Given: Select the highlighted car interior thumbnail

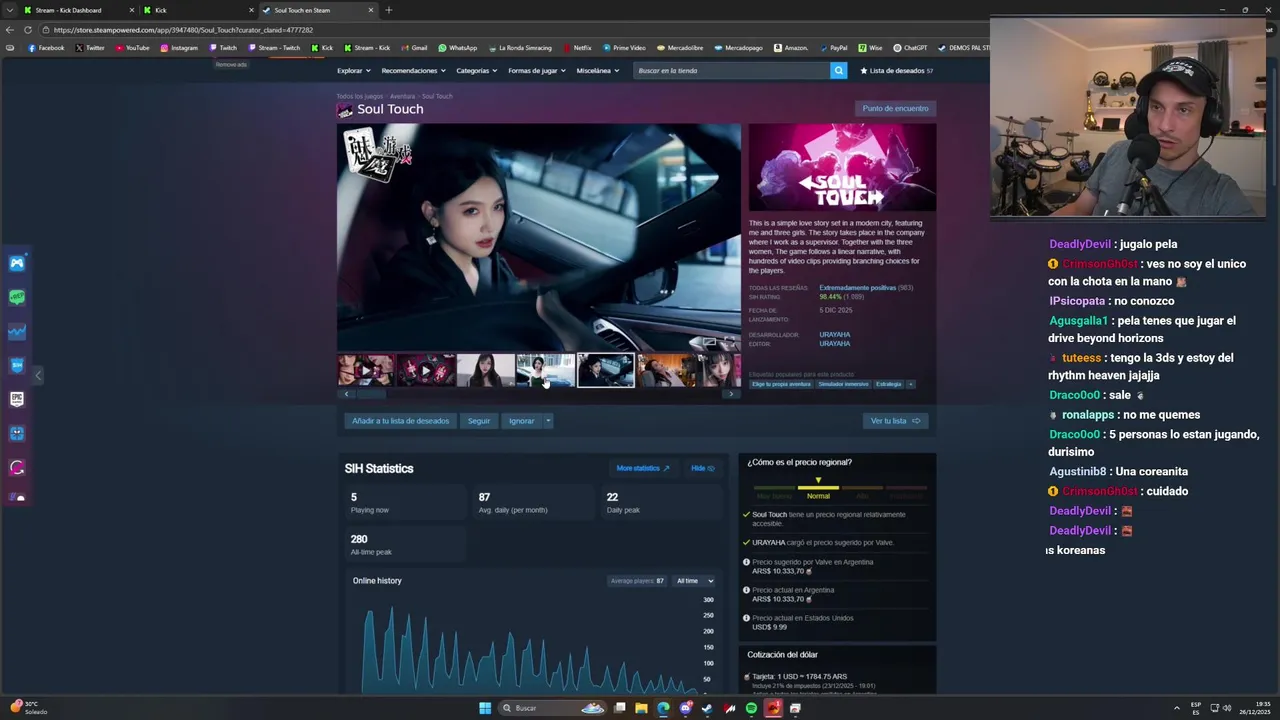Looking at the screenshot, I should click(x=605, y=370).
